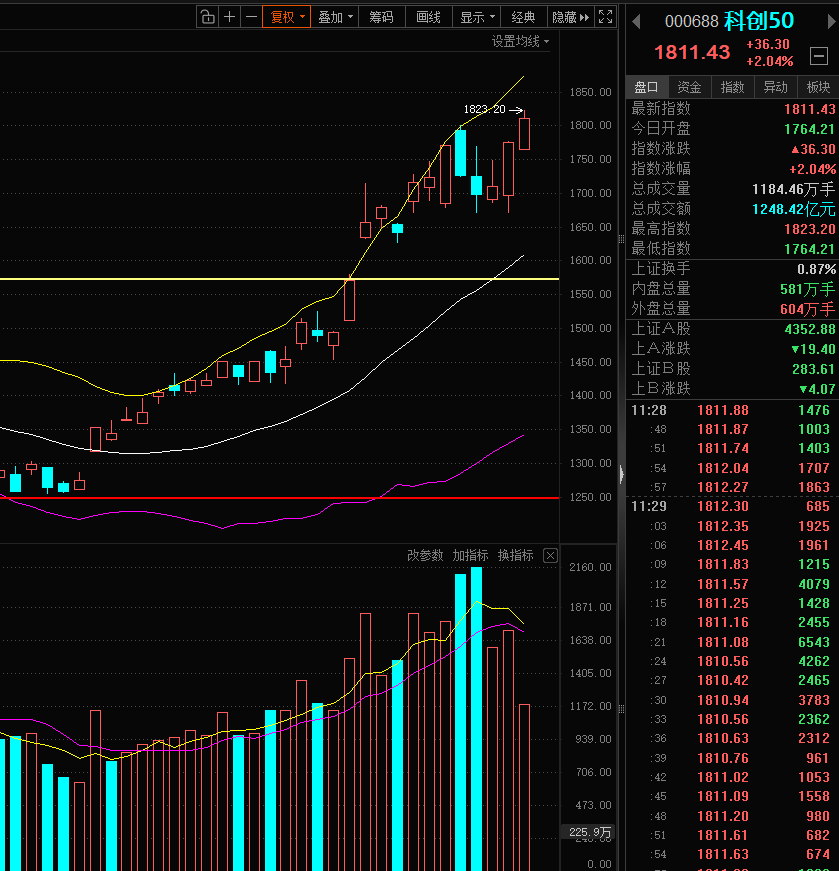The height and width of the screenshot is (871, 839).
Task: Expand the 设置均线 moving average settings
Action: pyautogui.click(x=520, y=42)
